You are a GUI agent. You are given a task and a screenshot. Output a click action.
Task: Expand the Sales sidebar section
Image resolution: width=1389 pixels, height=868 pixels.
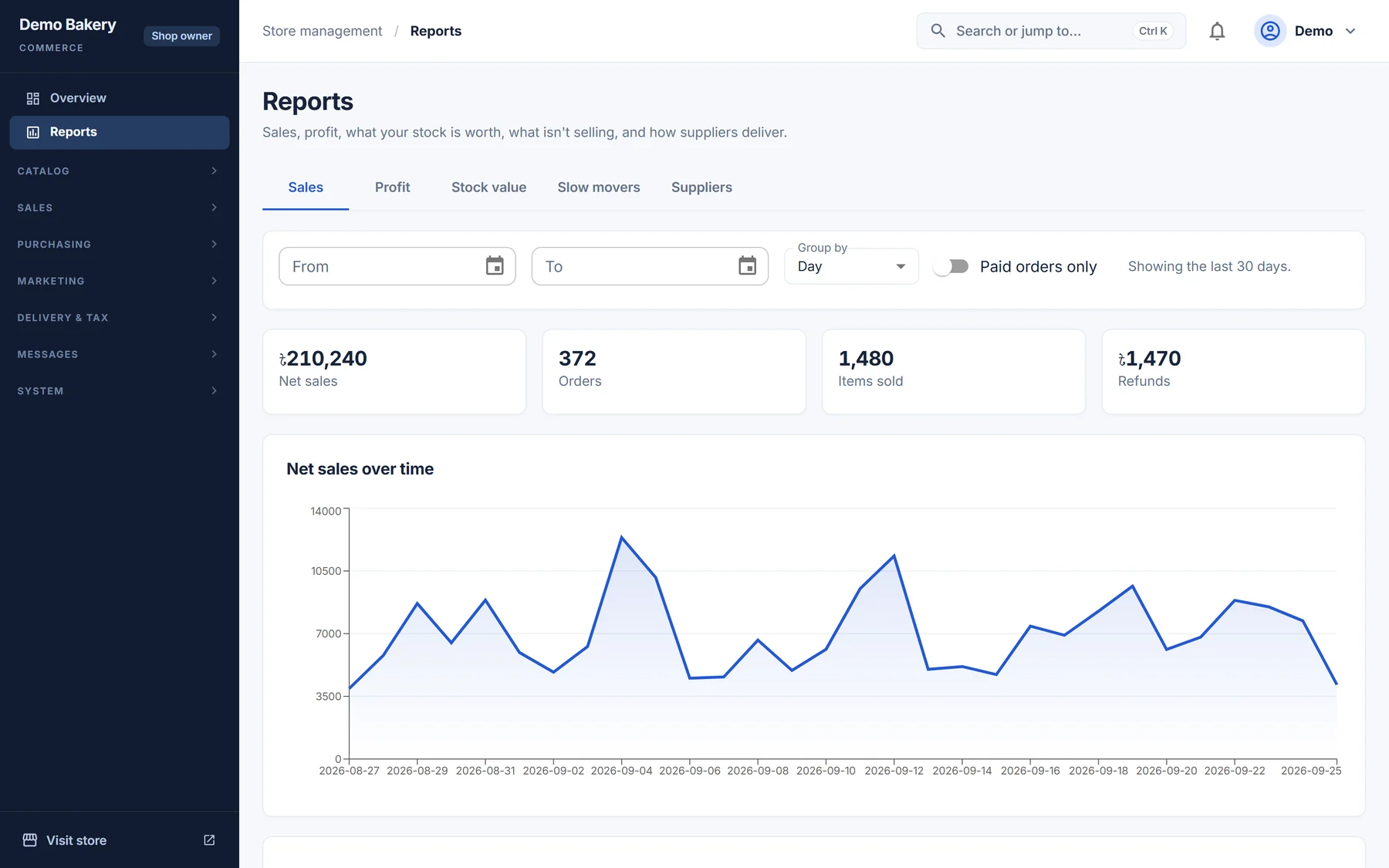tap(120, 208)
